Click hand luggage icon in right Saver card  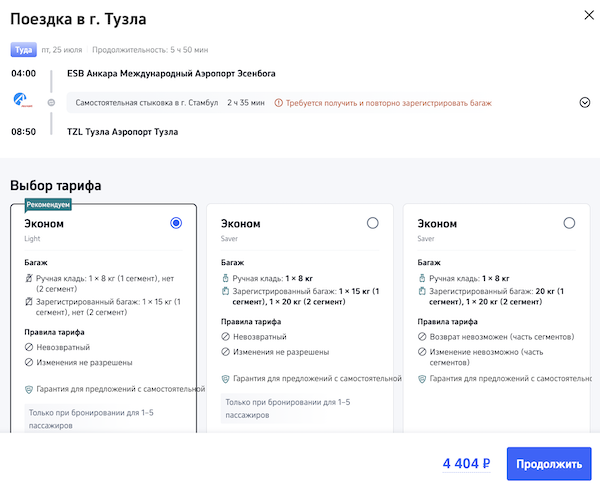click(422, 277)
